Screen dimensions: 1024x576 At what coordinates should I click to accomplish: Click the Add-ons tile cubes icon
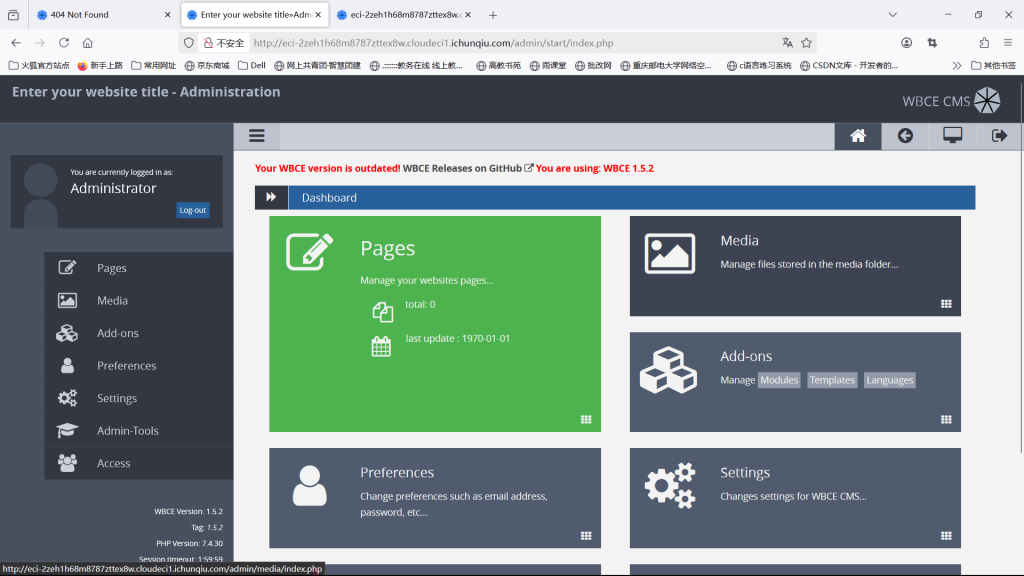668,370
